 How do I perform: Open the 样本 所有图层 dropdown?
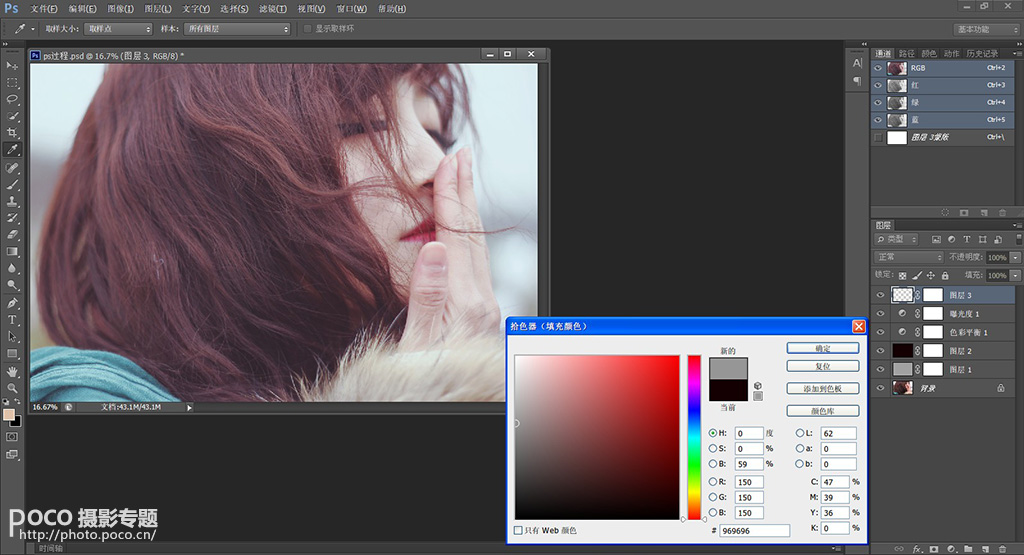pyautogui.click(x=237, y=29)
